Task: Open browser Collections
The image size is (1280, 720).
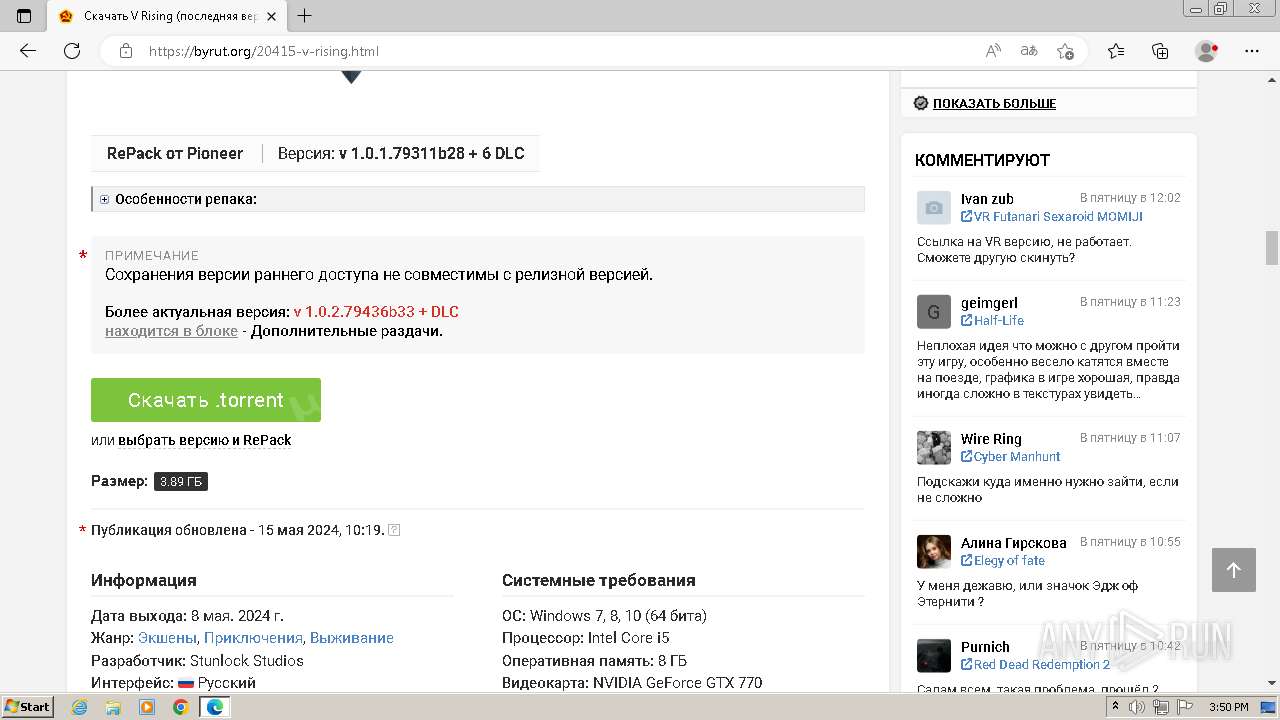Action: pos(1160,51)
